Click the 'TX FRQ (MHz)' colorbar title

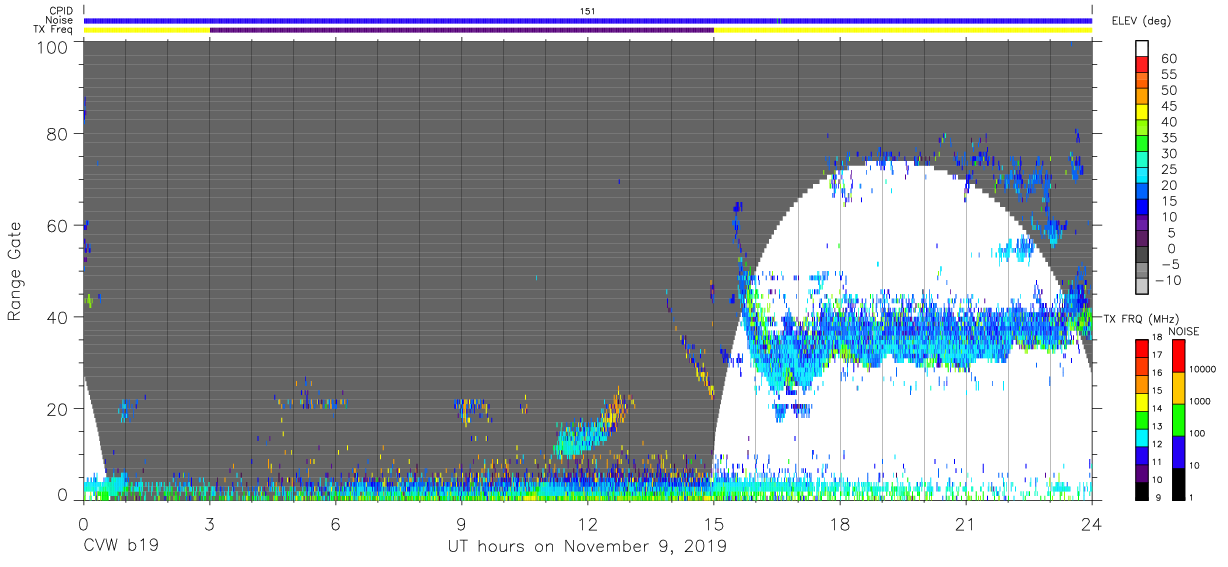coord(1142,319)
